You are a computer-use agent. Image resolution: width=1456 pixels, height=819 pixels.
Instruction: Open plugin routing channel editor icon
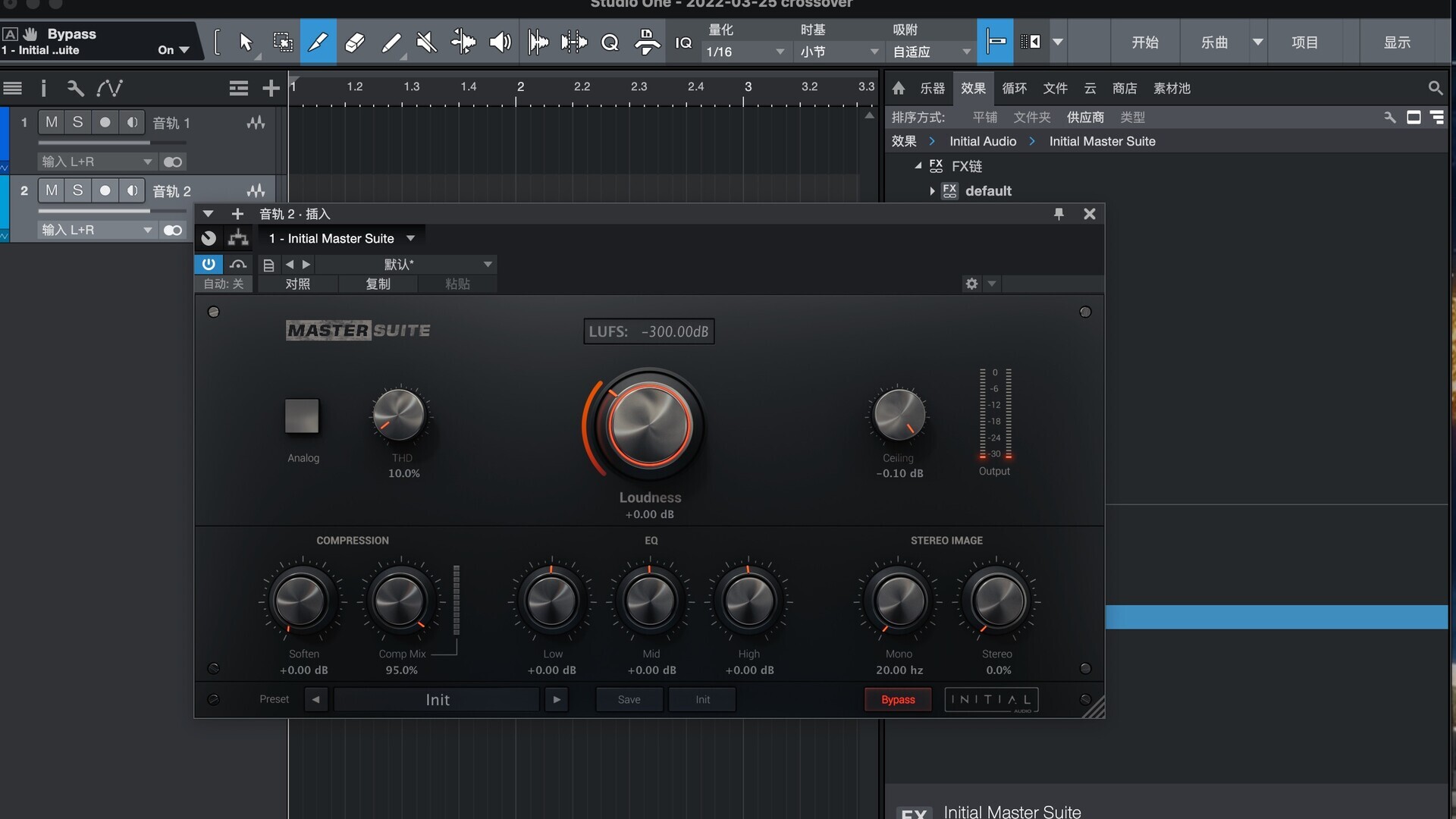pyautogui.click(x=238, y=238)
